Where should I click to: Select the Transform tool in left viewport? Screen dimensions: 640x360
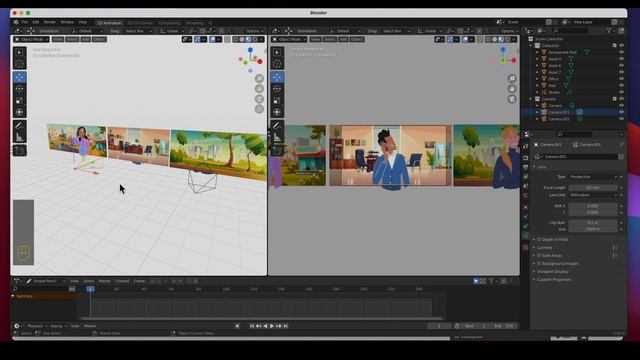pos(20,112)
